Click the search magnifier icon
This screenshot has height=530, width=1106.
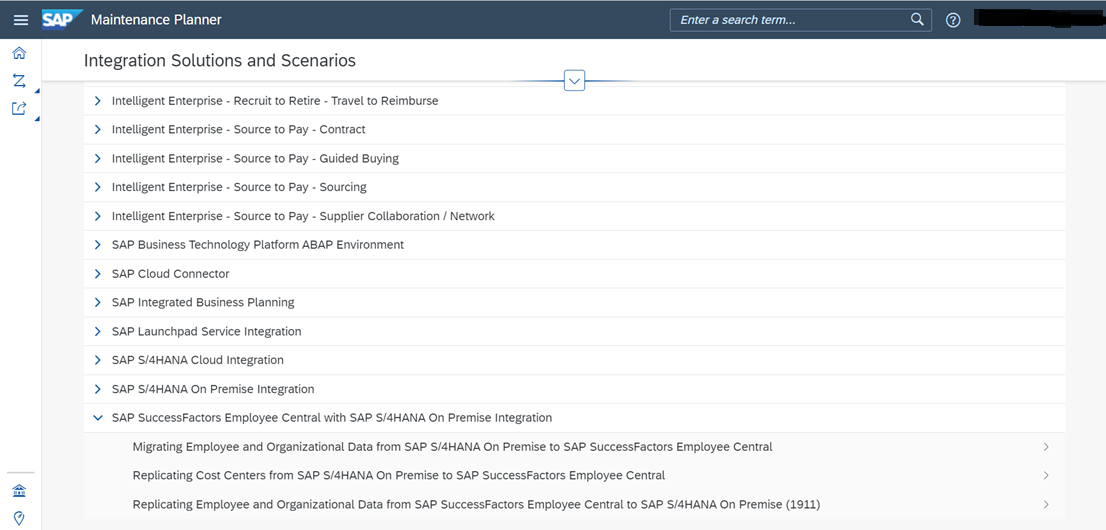coord(917,20)
